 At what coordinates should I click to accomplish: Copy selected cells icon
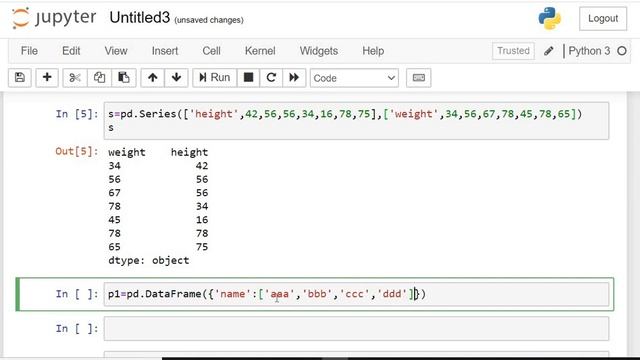(99, 78)
